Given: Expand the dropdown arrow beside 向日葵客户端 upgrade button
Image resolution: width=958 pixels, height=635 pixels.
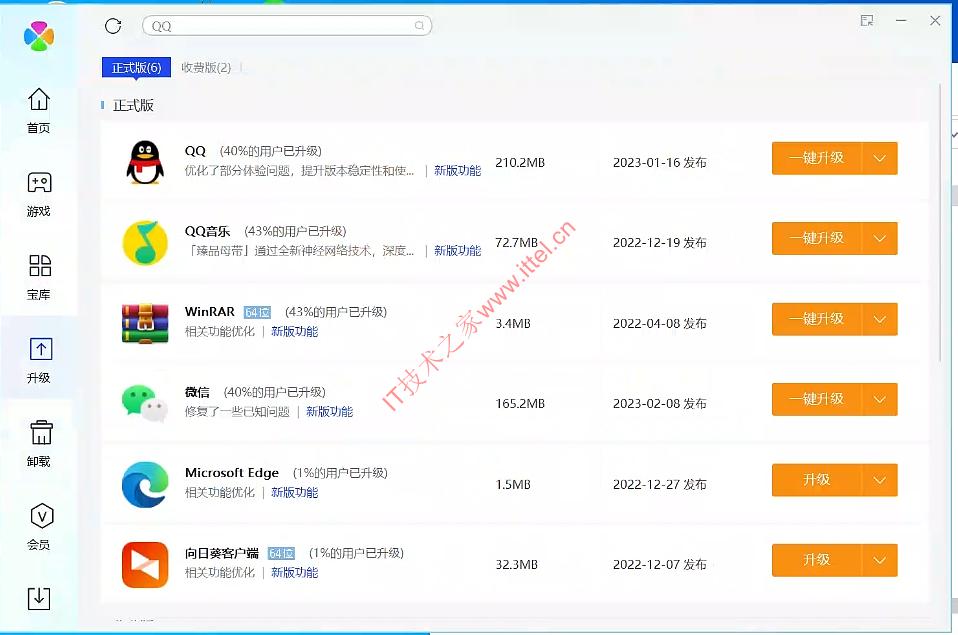Looking at the screenshot, I should tap(880, 560).
